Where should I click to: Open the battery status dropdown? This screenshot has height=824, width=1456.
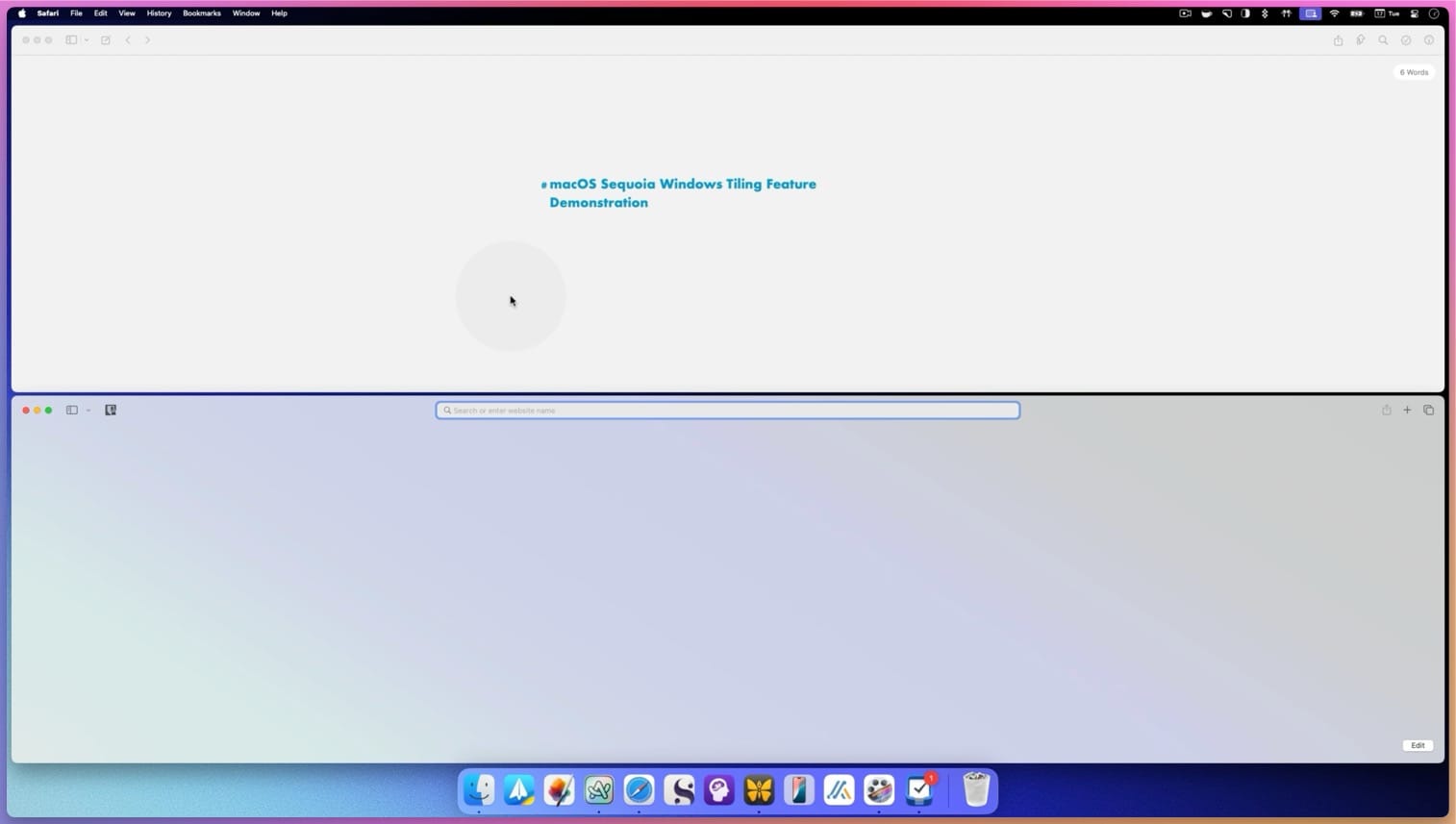point(1356,12)
